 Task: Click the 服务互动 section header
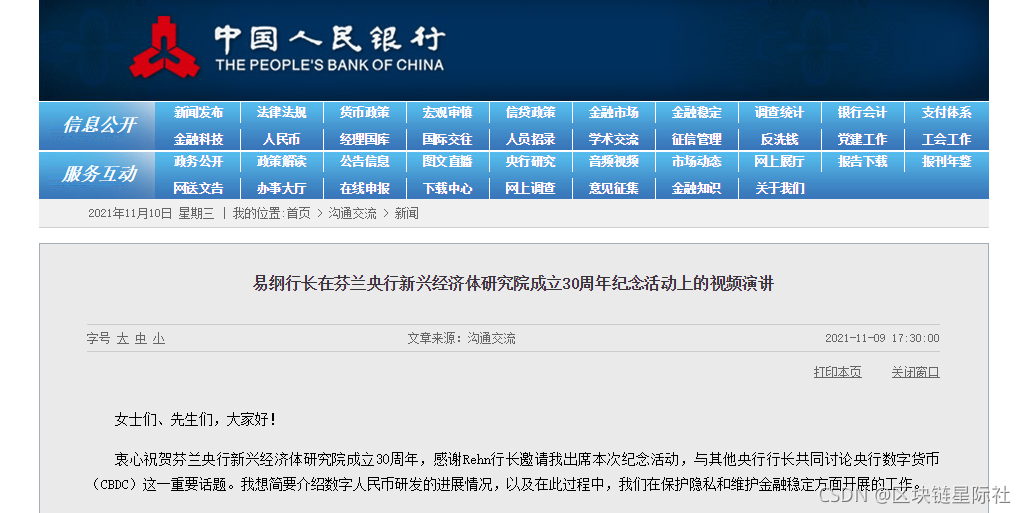click(x=99, y=174)
